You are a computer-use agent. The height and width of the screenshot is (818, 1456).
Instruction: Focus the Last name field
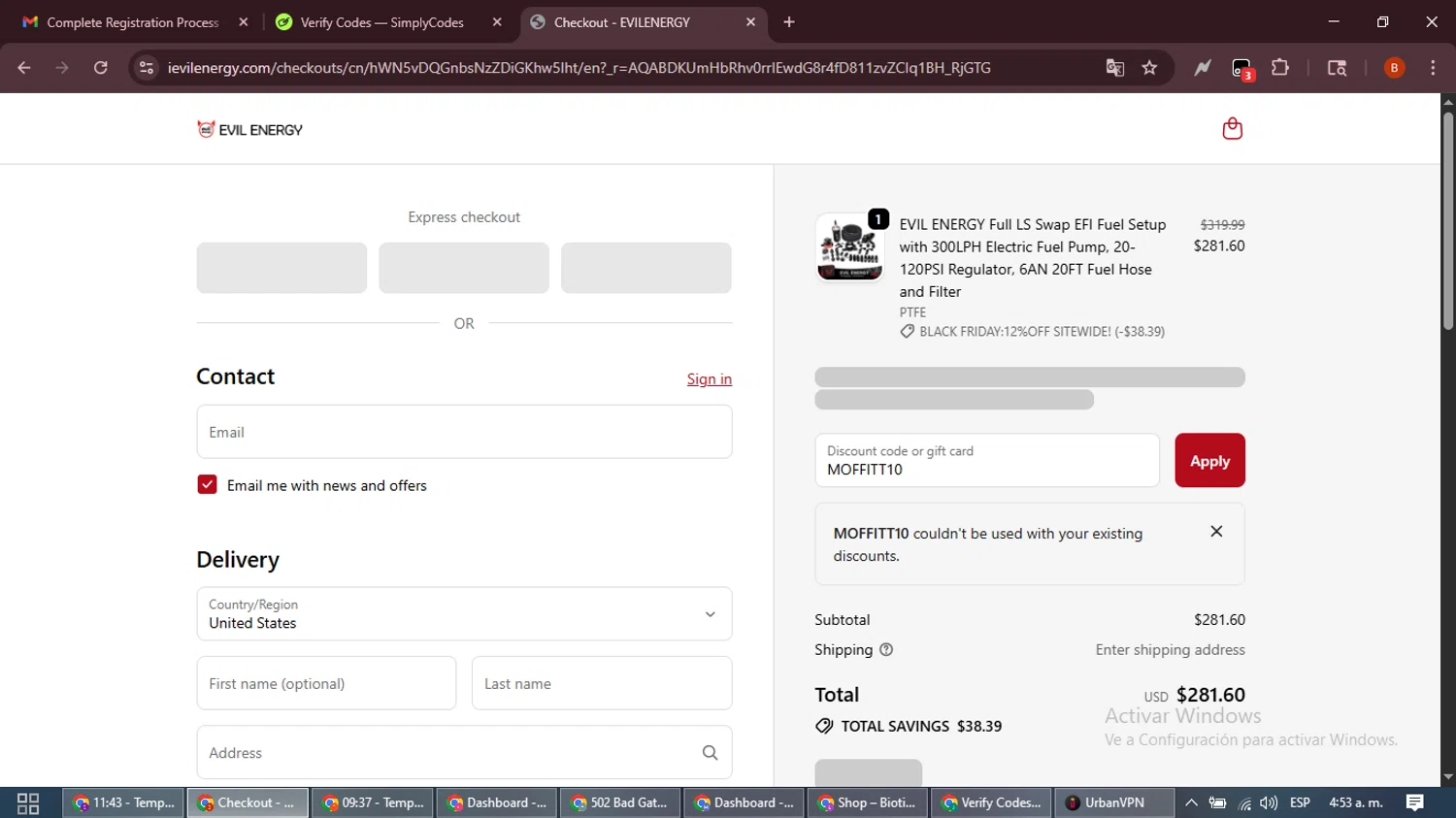pos(602,683)
